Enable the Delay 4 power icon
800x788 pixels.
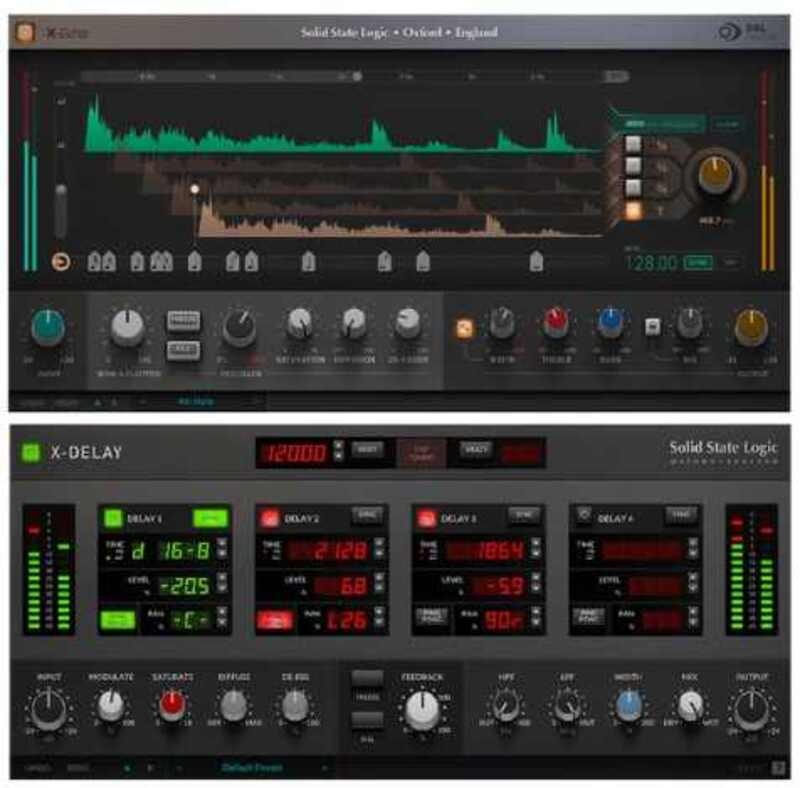click(585, 517)
